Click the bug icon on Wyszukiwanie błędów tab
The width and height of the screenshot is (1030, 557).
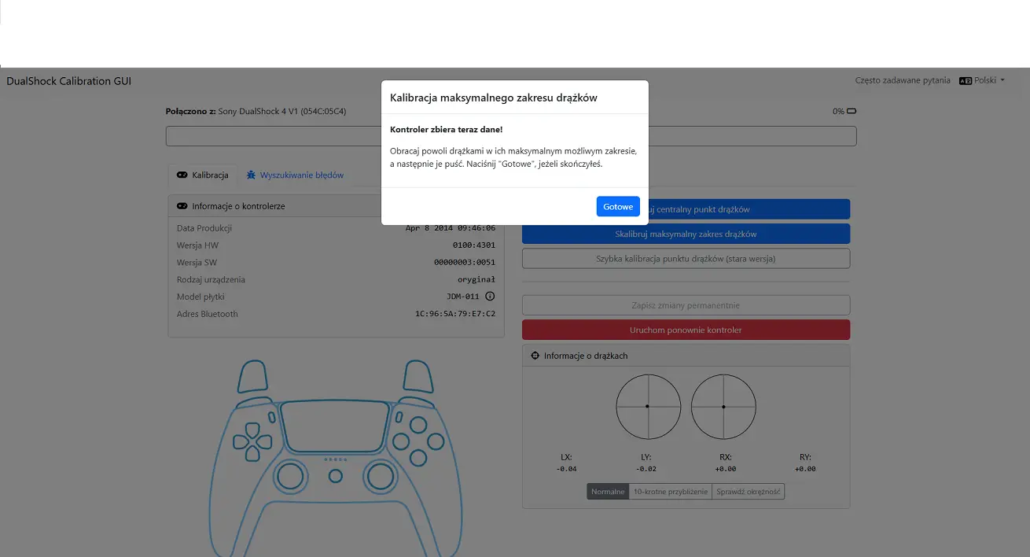point(252,175)
